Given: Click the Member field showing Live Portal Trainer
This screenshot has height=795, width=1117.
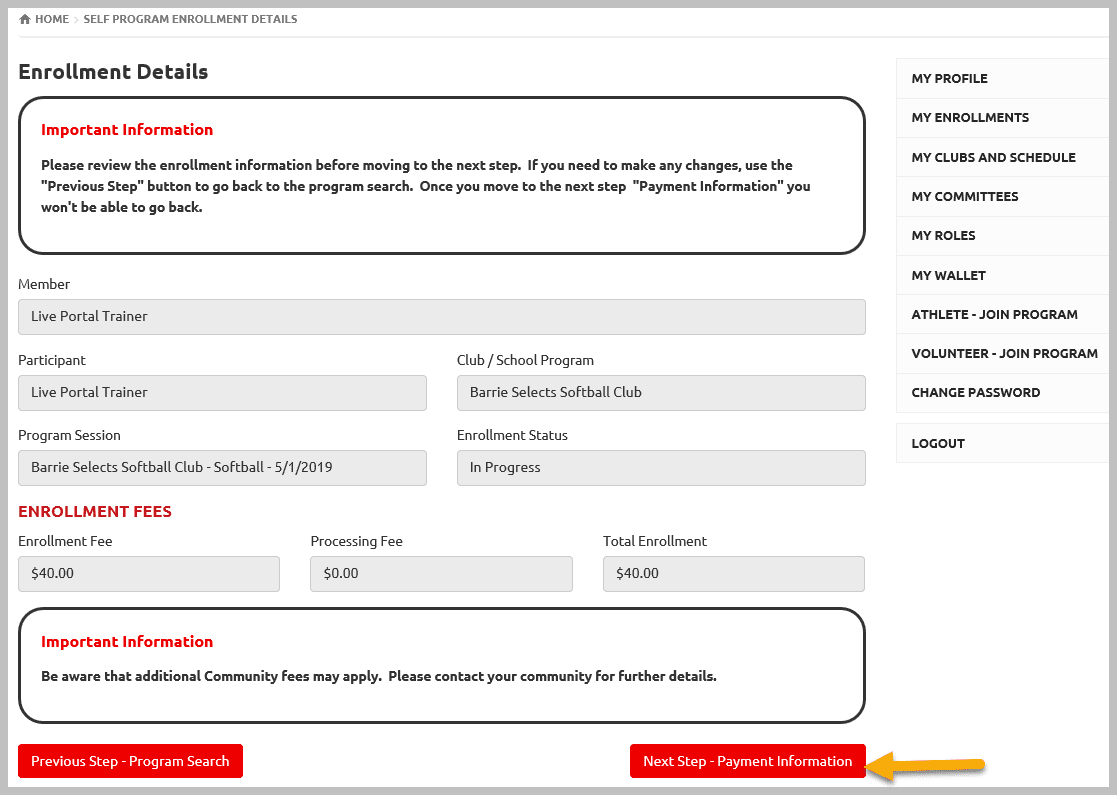Looking at the screenshot, I should point(441,317).
